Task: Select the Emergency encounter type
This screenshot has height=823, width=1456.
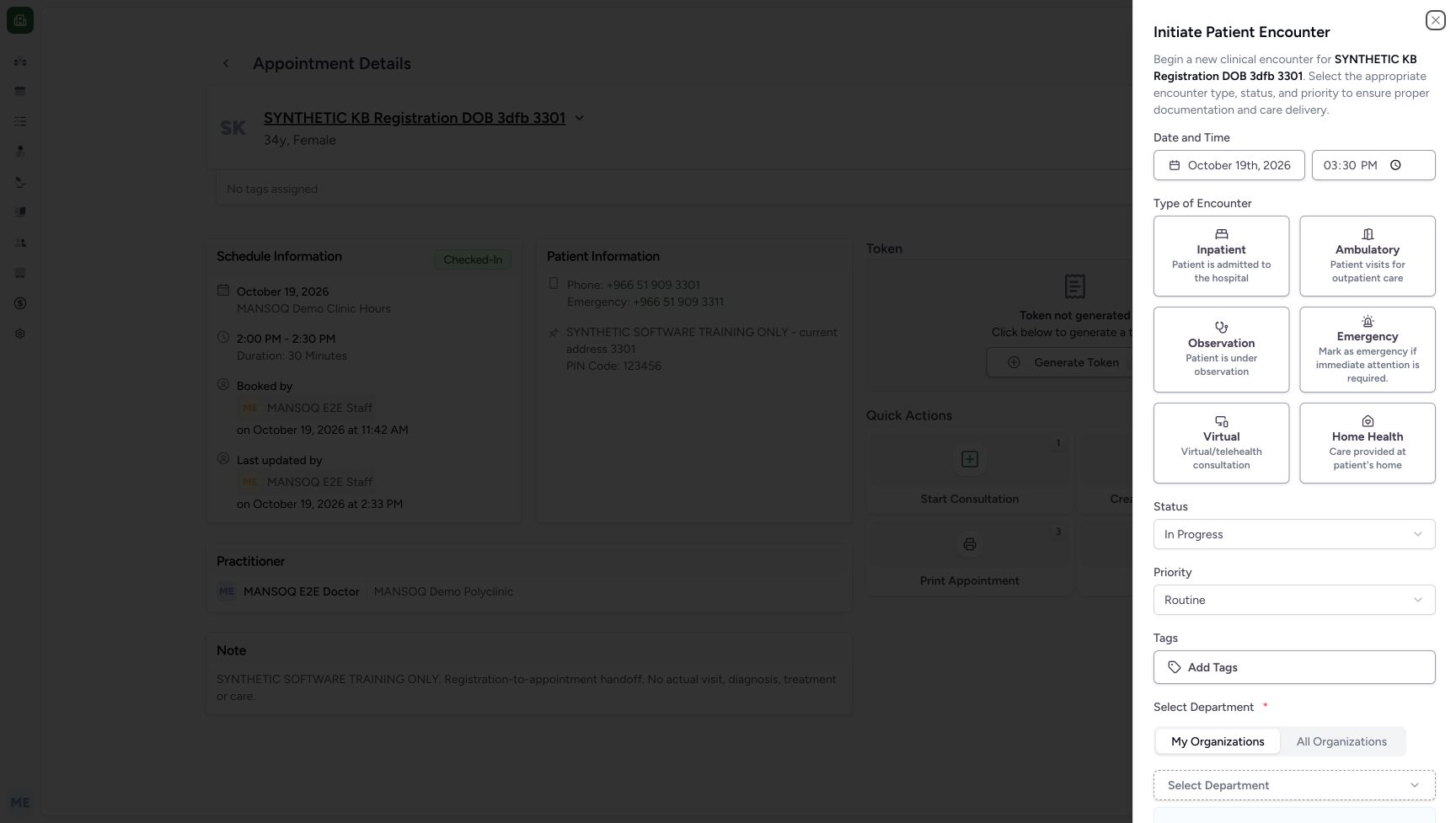Action: 1367,350
